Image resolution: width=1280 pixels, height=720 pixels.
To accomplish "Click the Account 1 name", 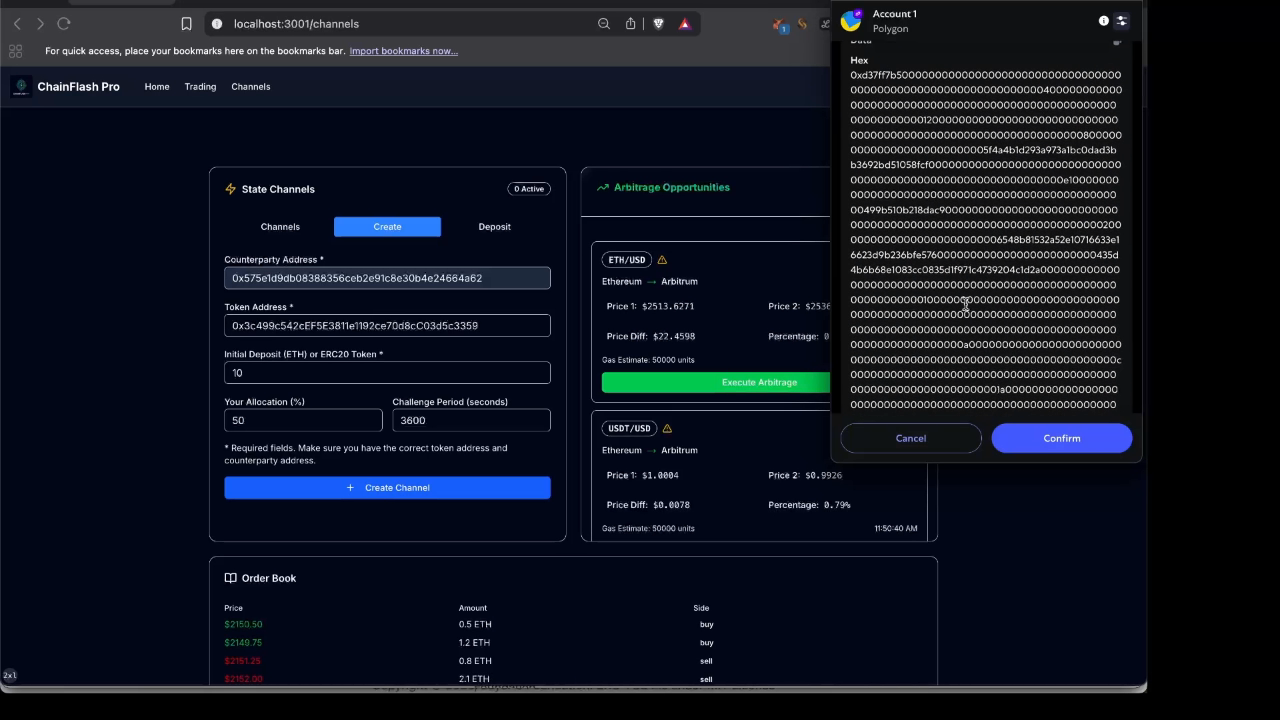I will [x=895, y=14].
